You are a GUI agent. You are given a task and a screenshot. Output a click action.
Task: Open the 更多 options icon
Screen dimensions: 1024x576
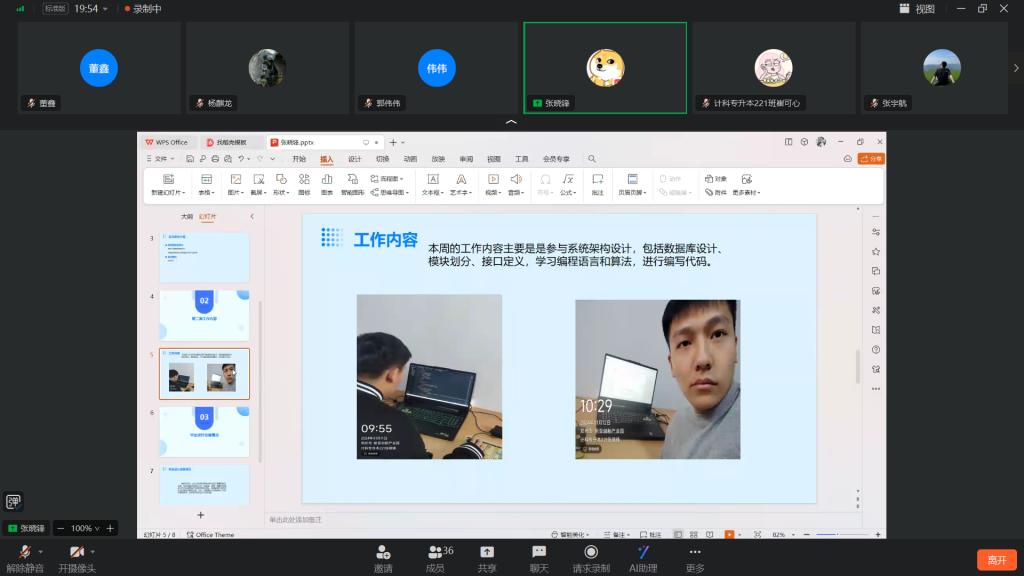tap(695, 552)
